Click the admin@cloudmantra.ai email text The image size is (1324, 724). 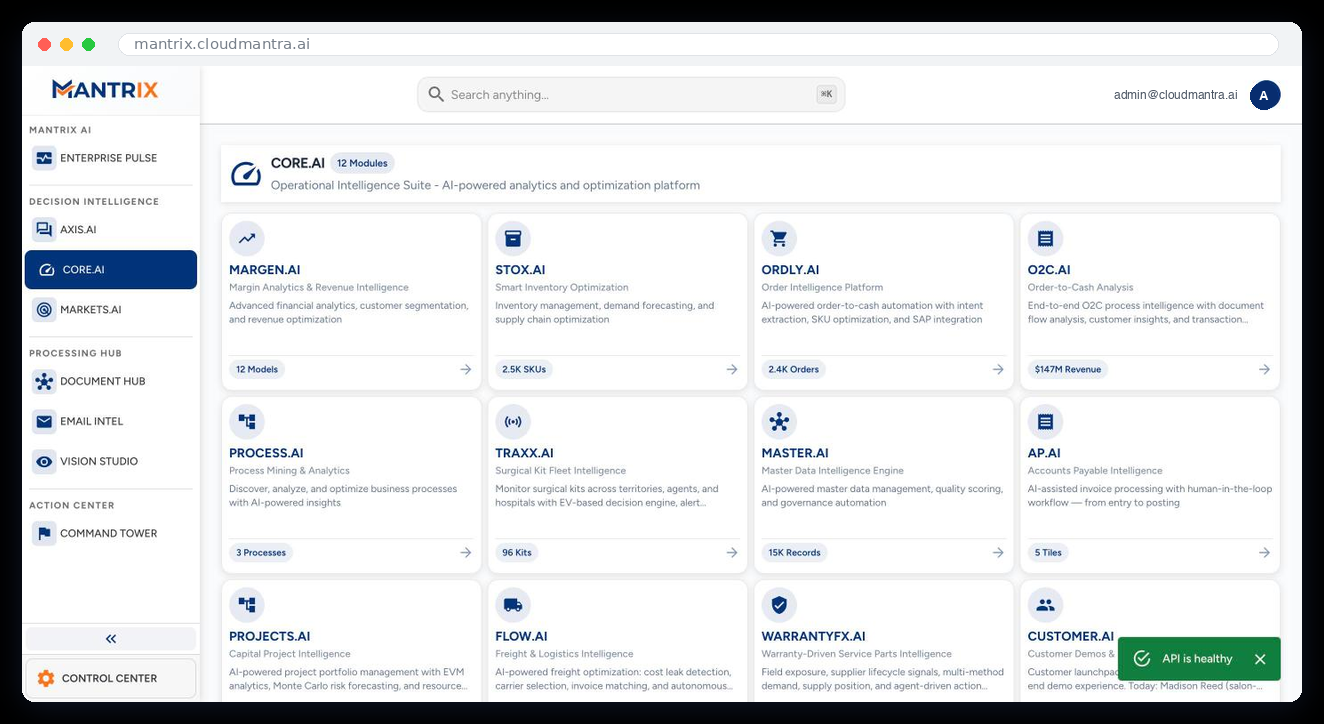pos(1175,95)
